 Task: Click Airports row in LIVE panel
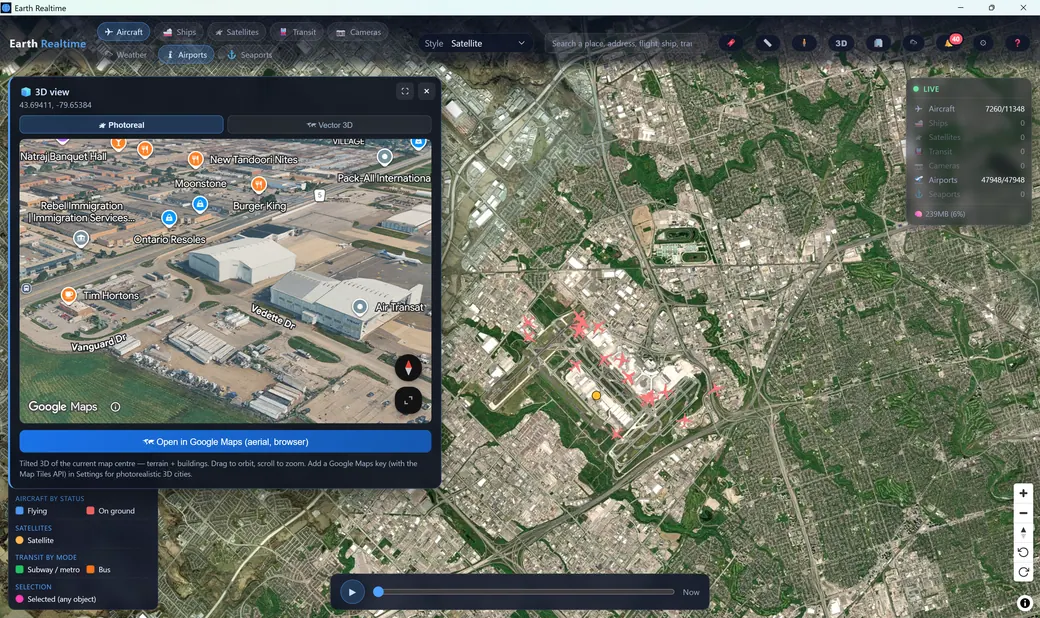coord(969,180)
